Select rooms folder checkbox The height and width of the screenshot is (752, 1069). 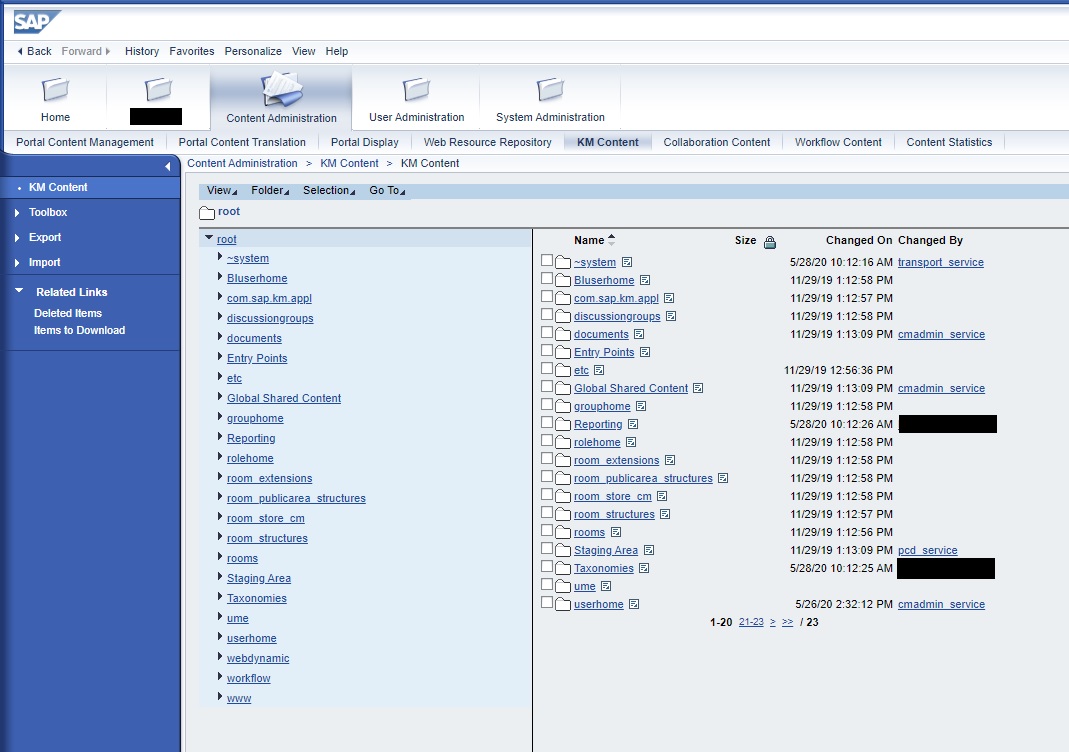(x=547, y=530)
